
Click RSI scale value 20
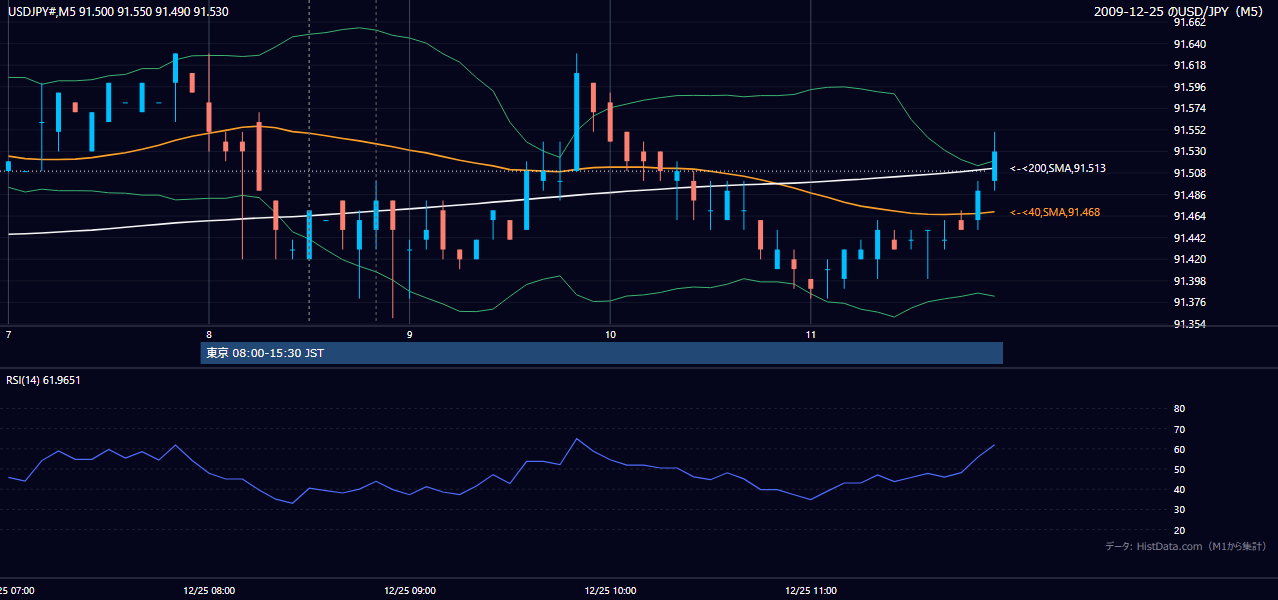pos(1179,530)
